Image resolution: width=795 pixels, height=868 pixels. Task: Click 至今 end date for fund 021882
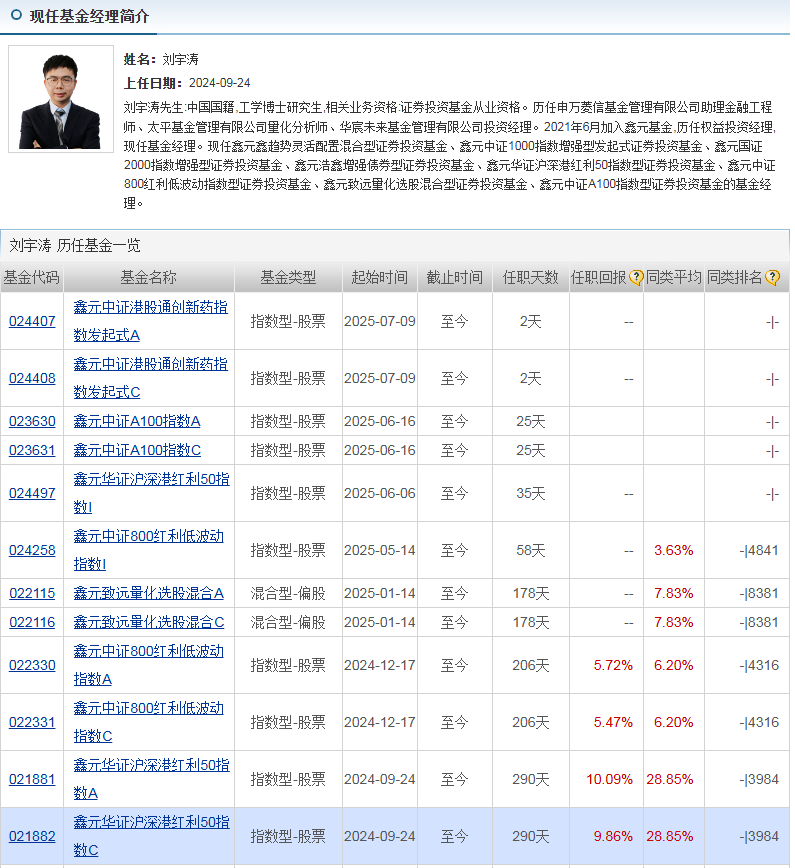pyautogui.click(x=455, y=836)
